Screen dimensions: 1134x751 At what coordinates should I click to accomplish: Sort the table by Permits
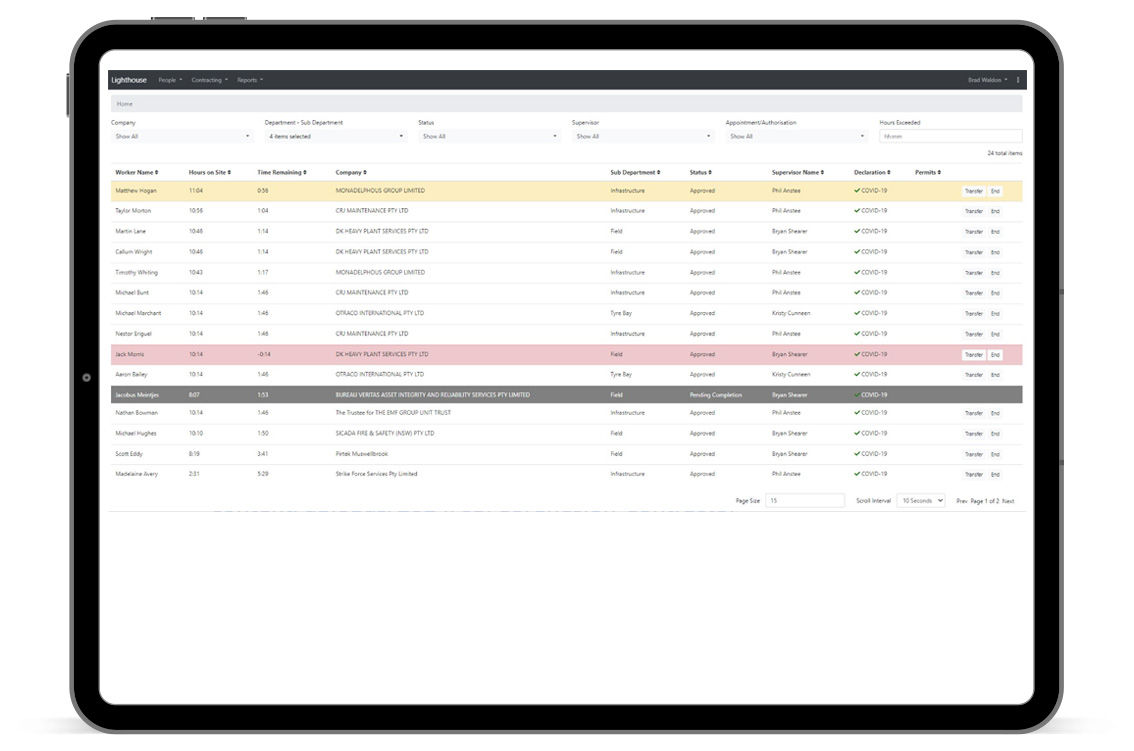click(x=928, y=172)
